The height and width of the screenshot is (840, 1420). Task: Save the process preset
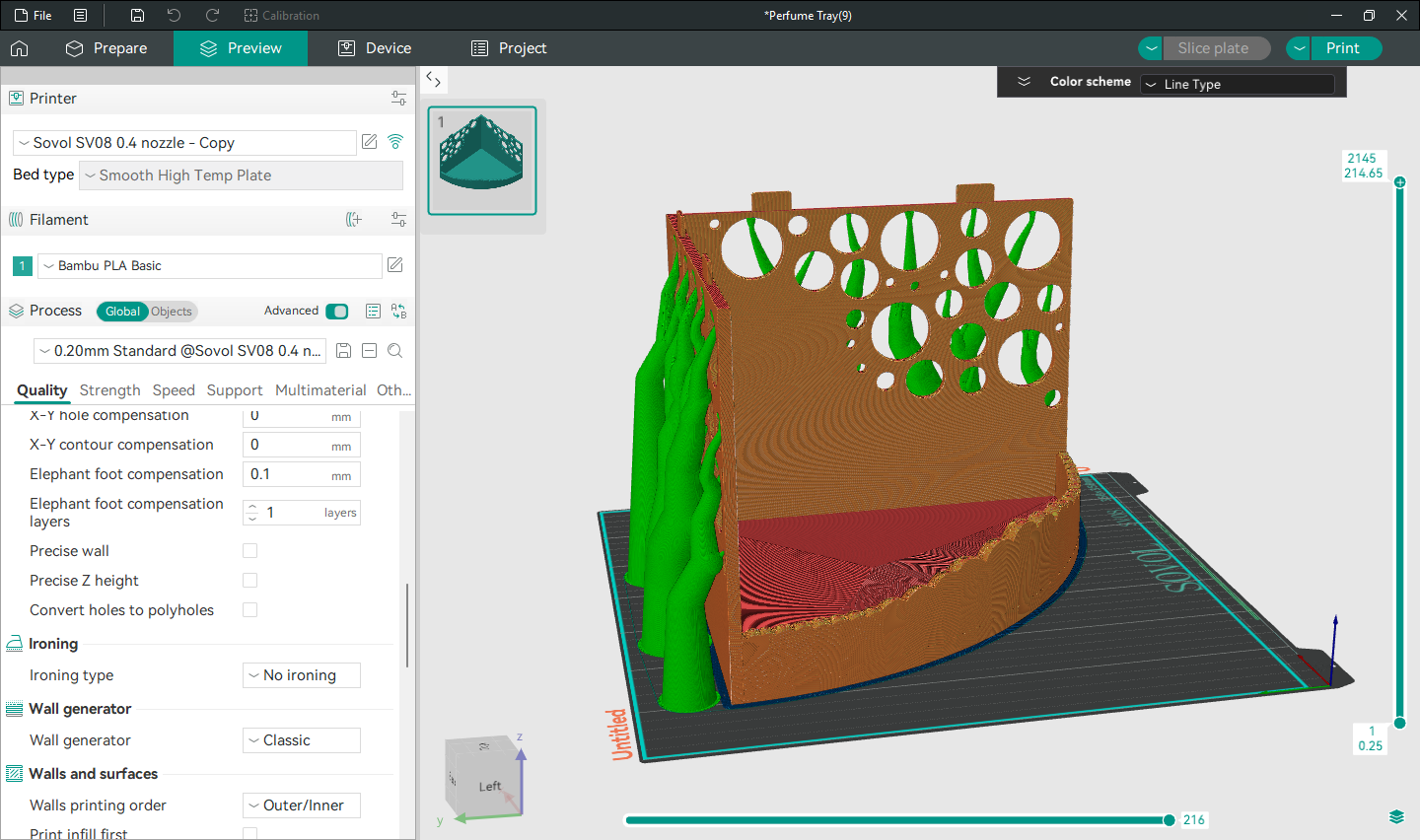click(x=344, y=351)
